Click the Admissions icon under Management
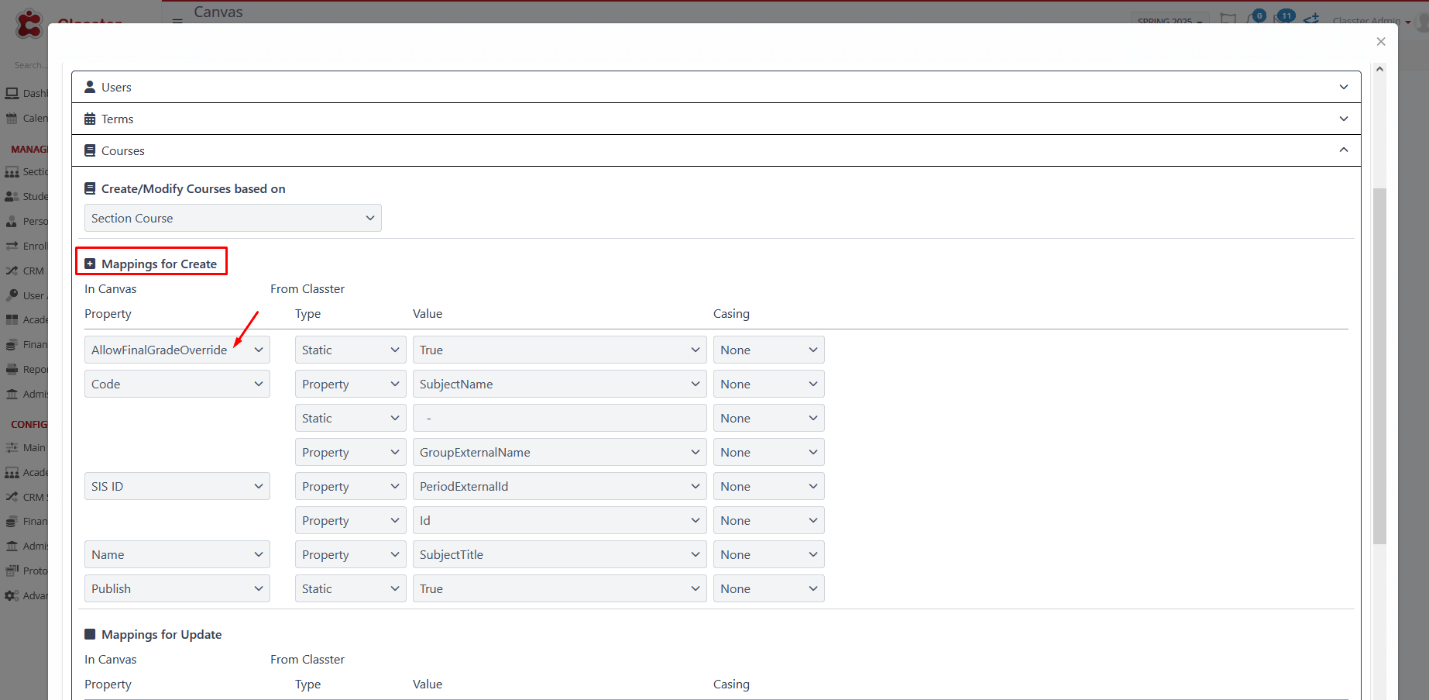The width and height of the screenshot is (1429, 700). click(x=12, y=394)
